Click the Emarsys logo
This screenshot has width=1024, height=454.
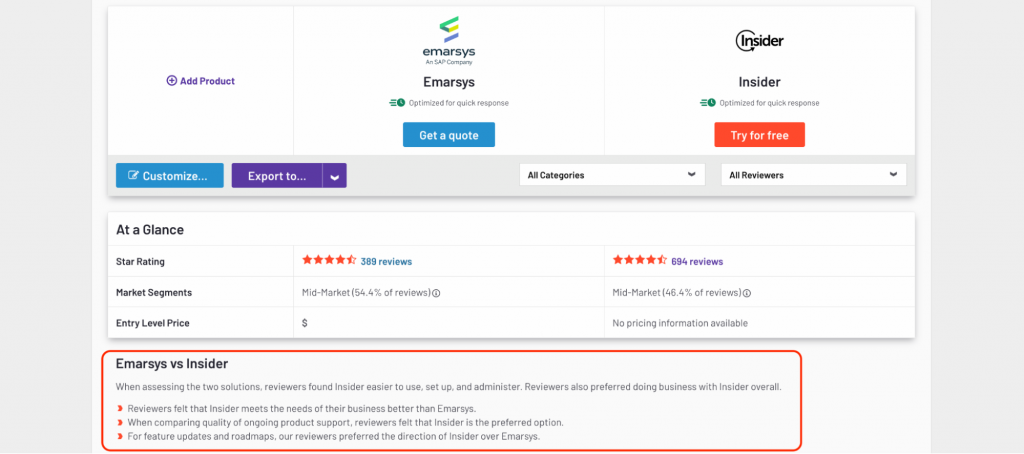[449, 41]
